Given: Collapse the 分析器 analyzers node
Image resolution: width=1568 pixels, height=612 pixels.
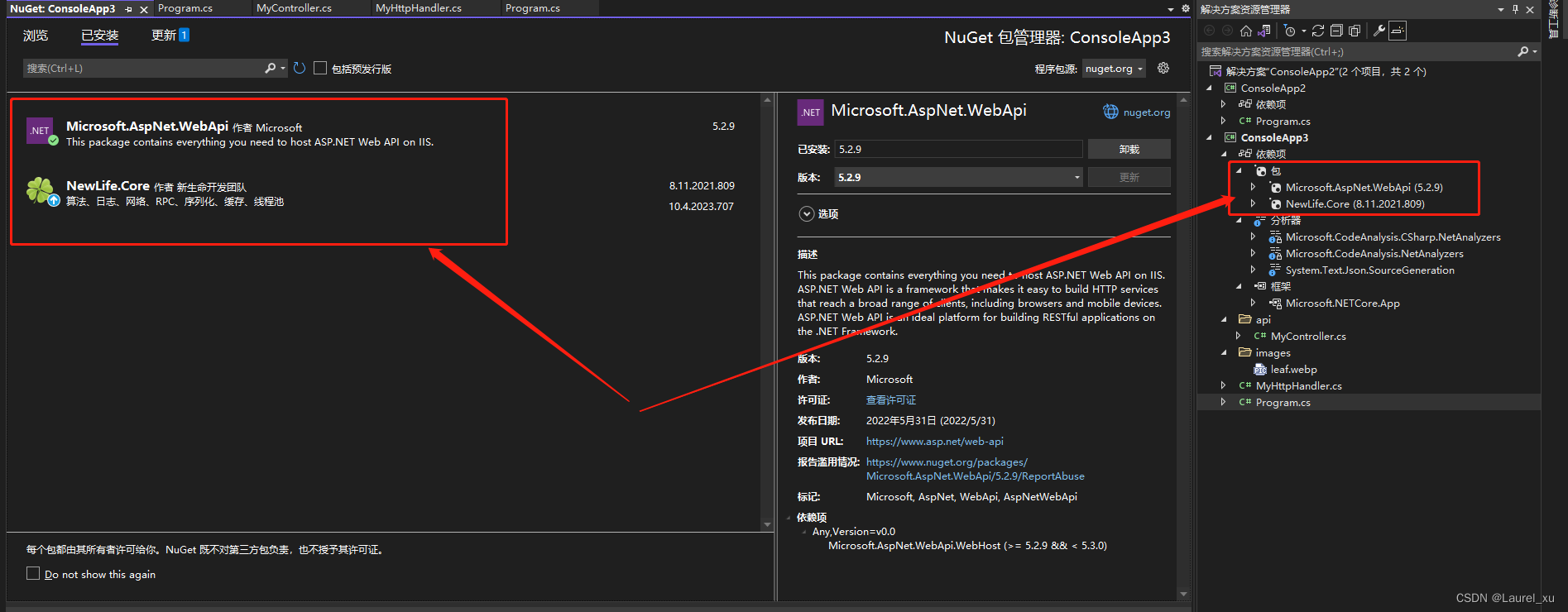Looking at the screenshot, I should (1239, 221).
